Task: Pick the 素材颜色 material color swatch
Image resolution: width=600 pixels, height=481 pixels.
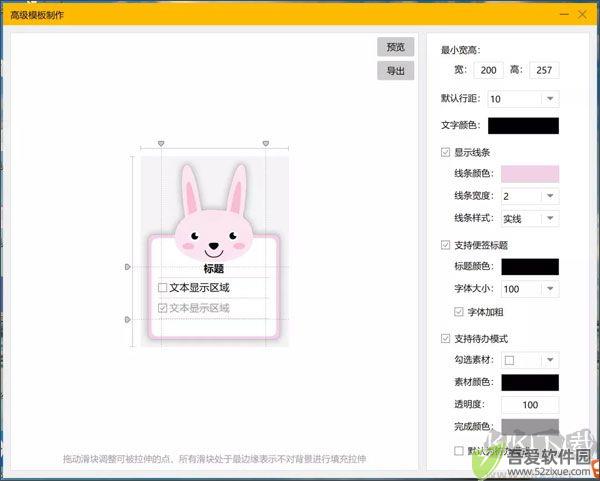Action: click(x=530, y=383)
